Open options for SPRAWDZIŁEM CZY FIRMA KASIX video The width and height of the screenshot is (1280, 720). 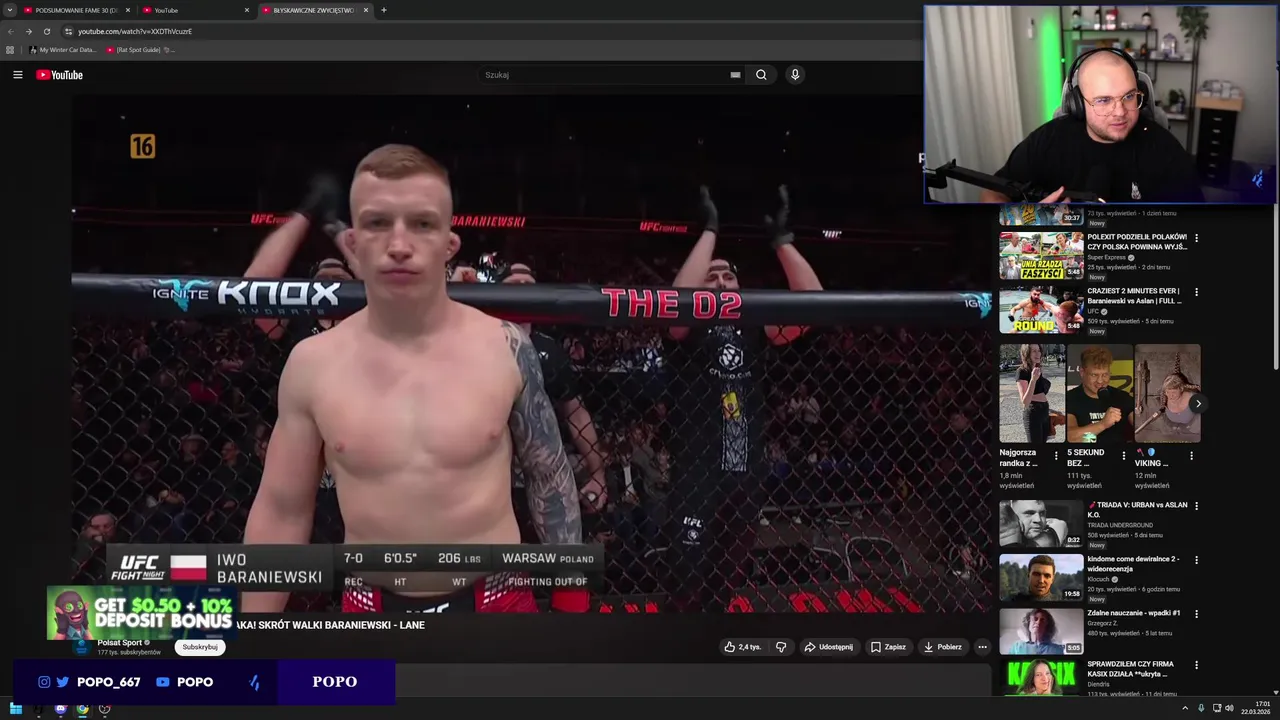click(1196, 666)
